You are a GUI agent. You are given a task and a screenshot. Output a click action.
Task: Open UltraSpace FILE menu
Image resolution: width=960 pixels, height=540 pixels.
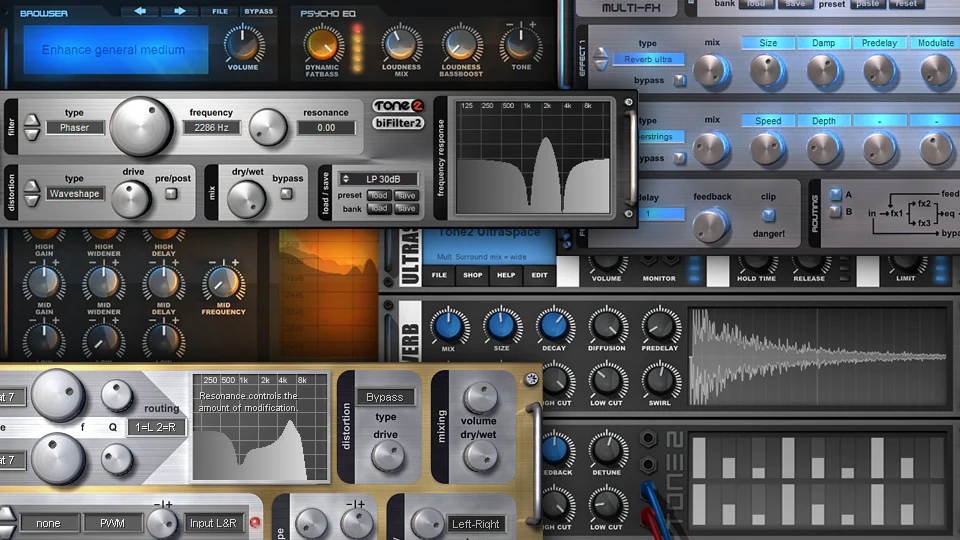(x=439, y=275)
